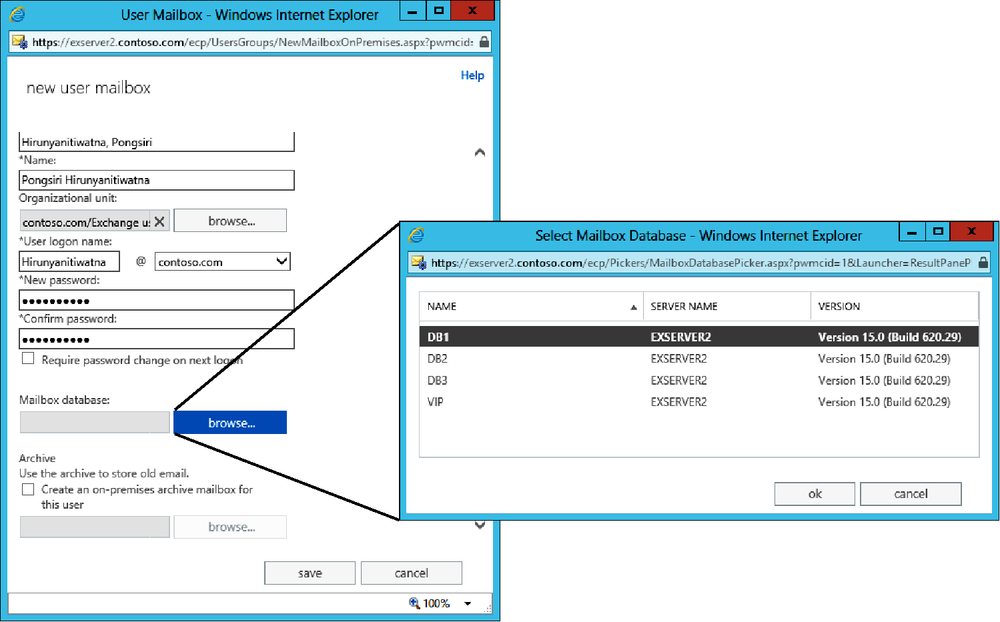1000x622 pixels.
Task: Click the lock icon in Select Mailbox Database address bar
Action: coord(983,262)
